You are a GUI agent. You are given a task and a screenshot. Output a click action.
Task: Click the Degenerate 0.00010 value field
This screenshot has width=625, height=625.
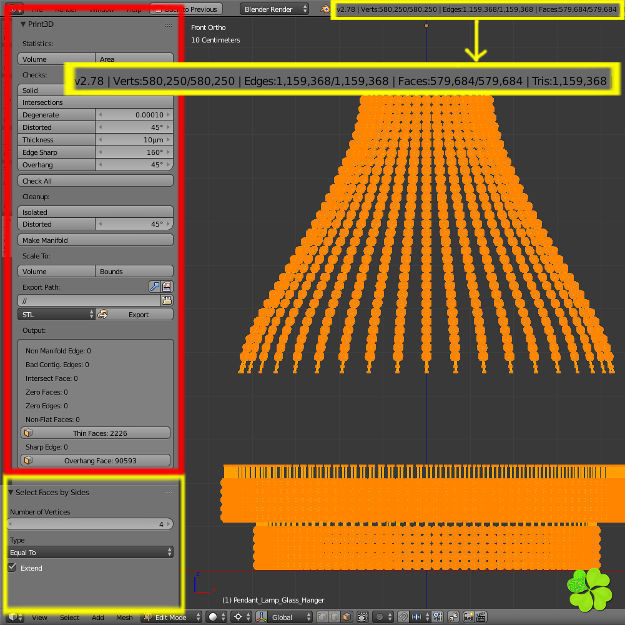pyautogui.click(x=134, y=115)
